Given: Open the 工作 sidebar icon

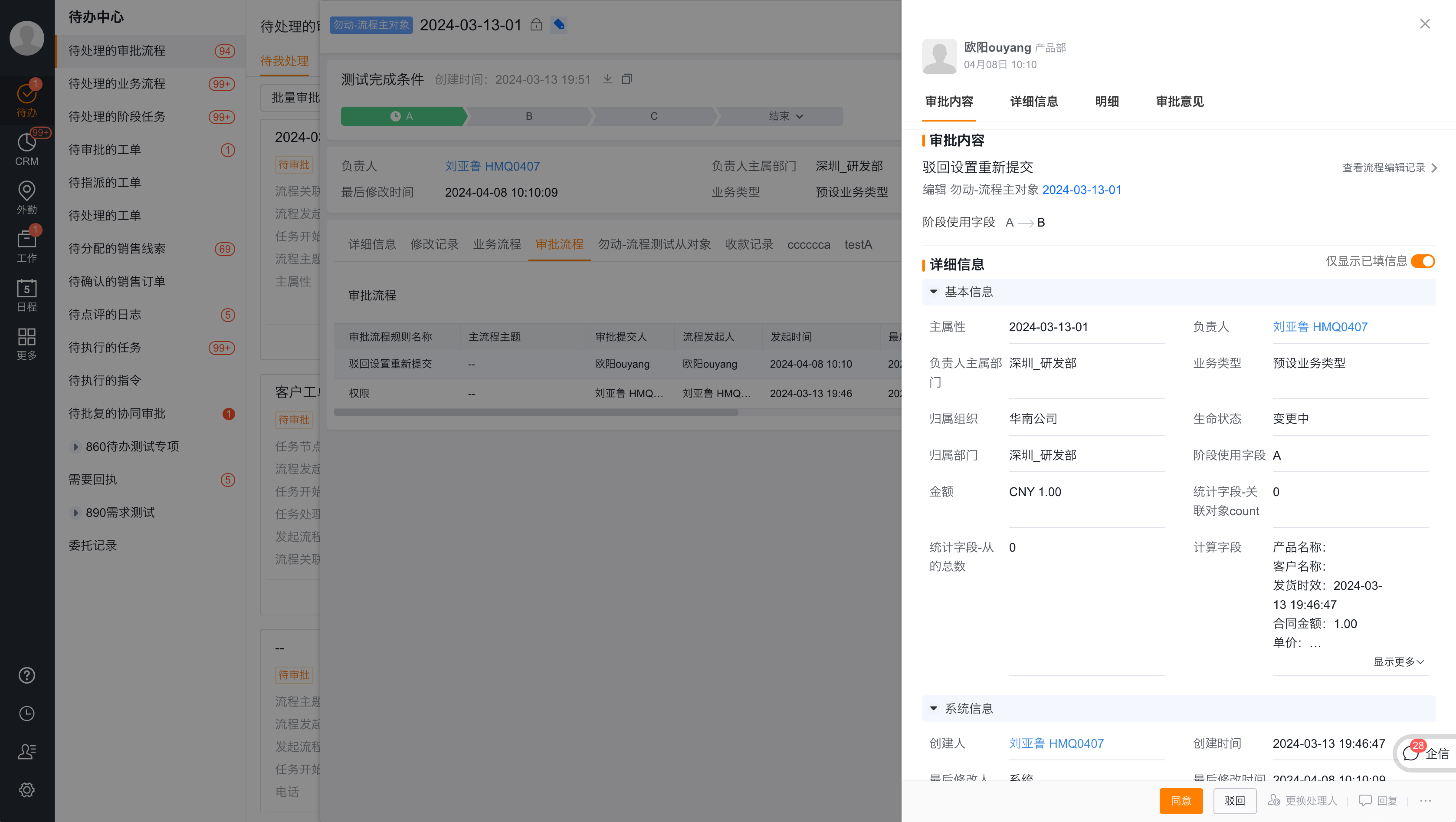Looking at the screenshot, I should pos(26,247).
